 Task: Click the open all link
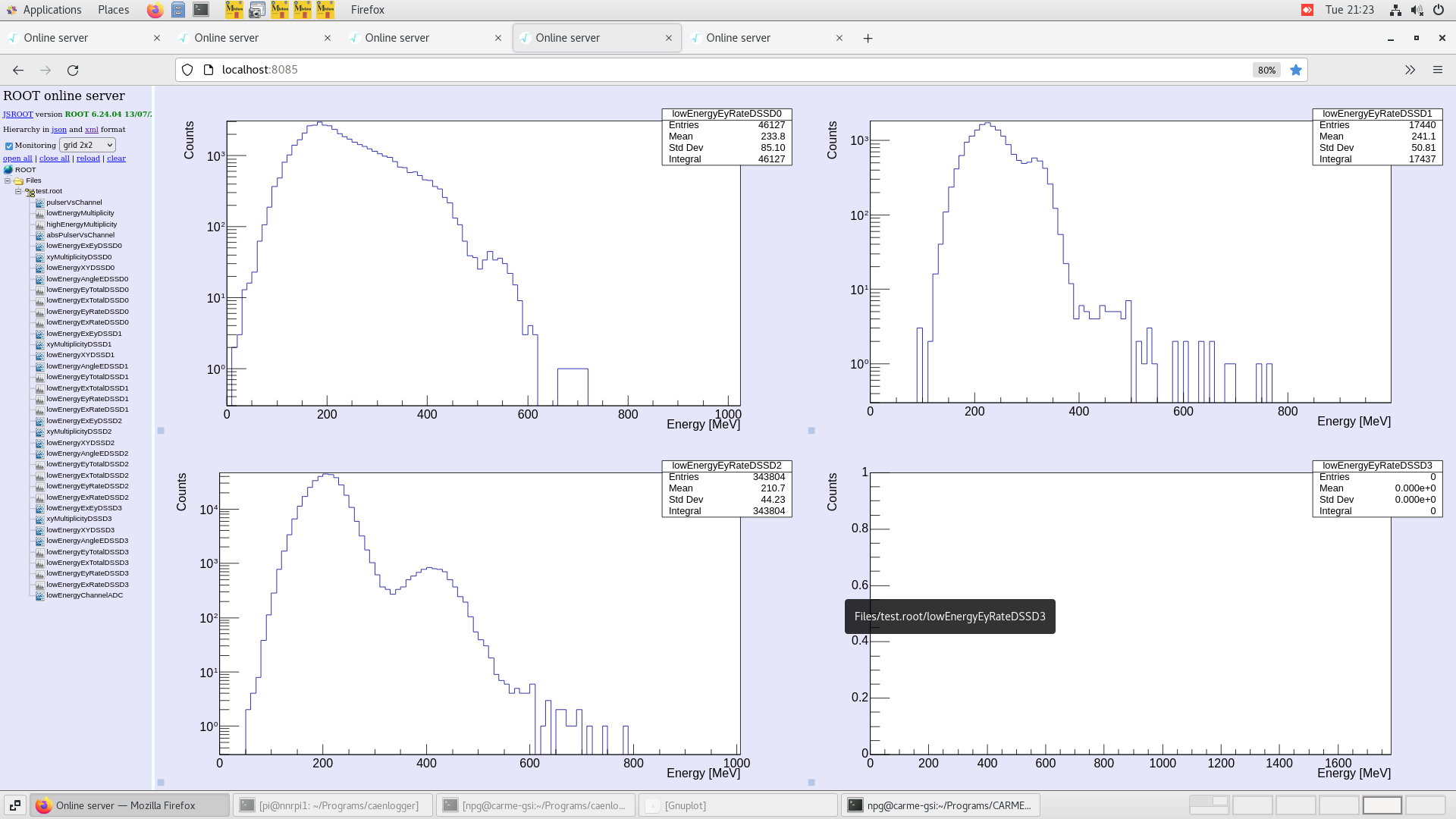pos(17,158)
